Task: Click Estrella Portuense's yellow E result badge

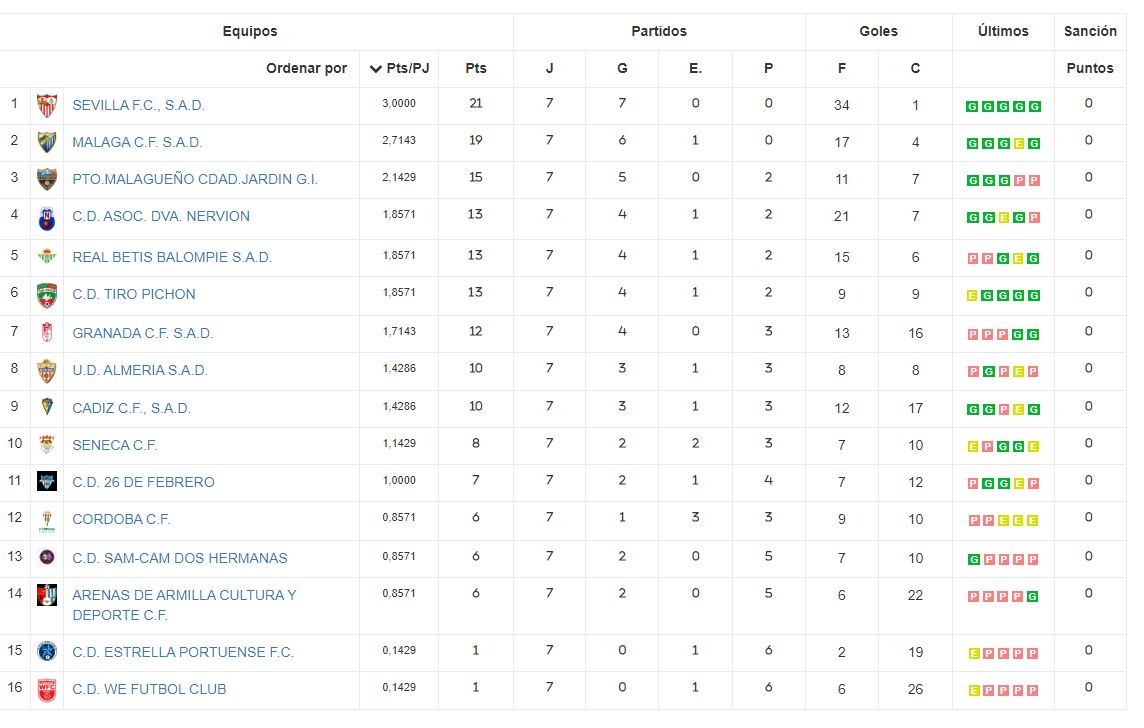Action: click(973, 654)
